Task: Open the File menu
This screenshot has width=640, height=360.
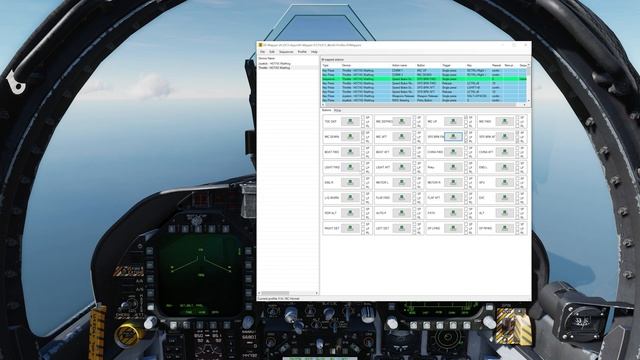Action: [x=262, y=52]
